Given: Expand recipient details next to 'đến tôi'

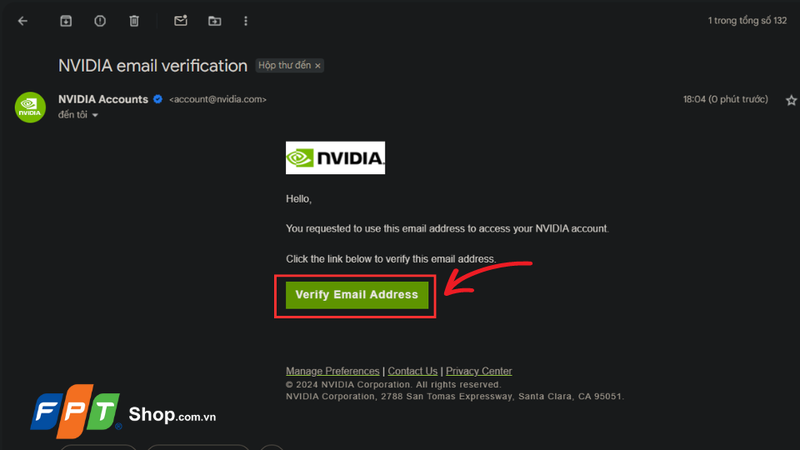Looking at the screenshot, I should tap(95, 115).
